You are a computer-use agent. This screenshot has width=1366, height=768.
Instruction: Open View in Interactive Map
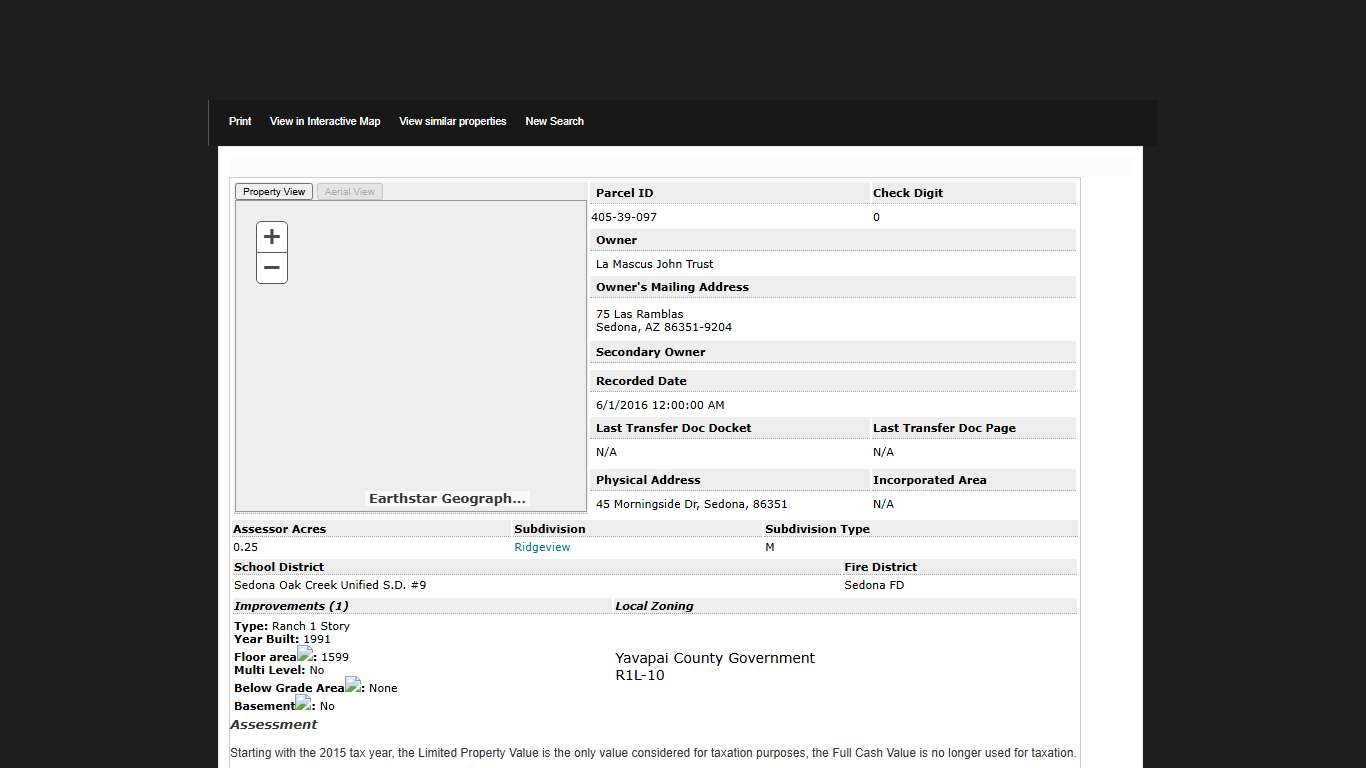point(325,122)
